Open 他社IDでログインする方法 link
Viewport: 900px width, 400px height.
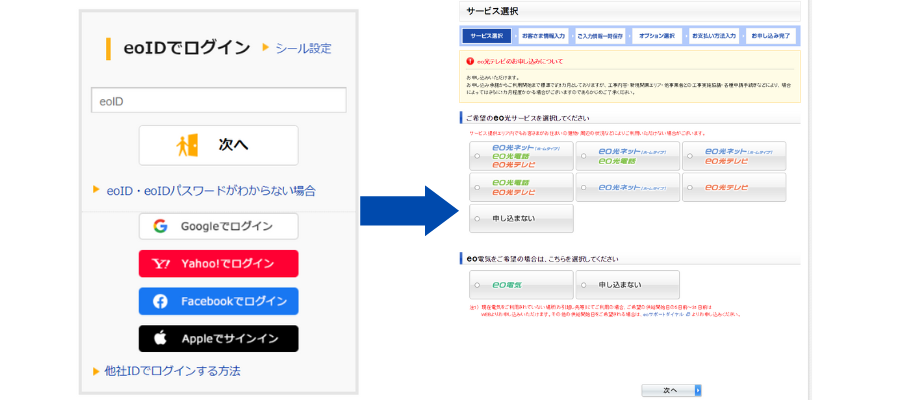tap(172, 371)
